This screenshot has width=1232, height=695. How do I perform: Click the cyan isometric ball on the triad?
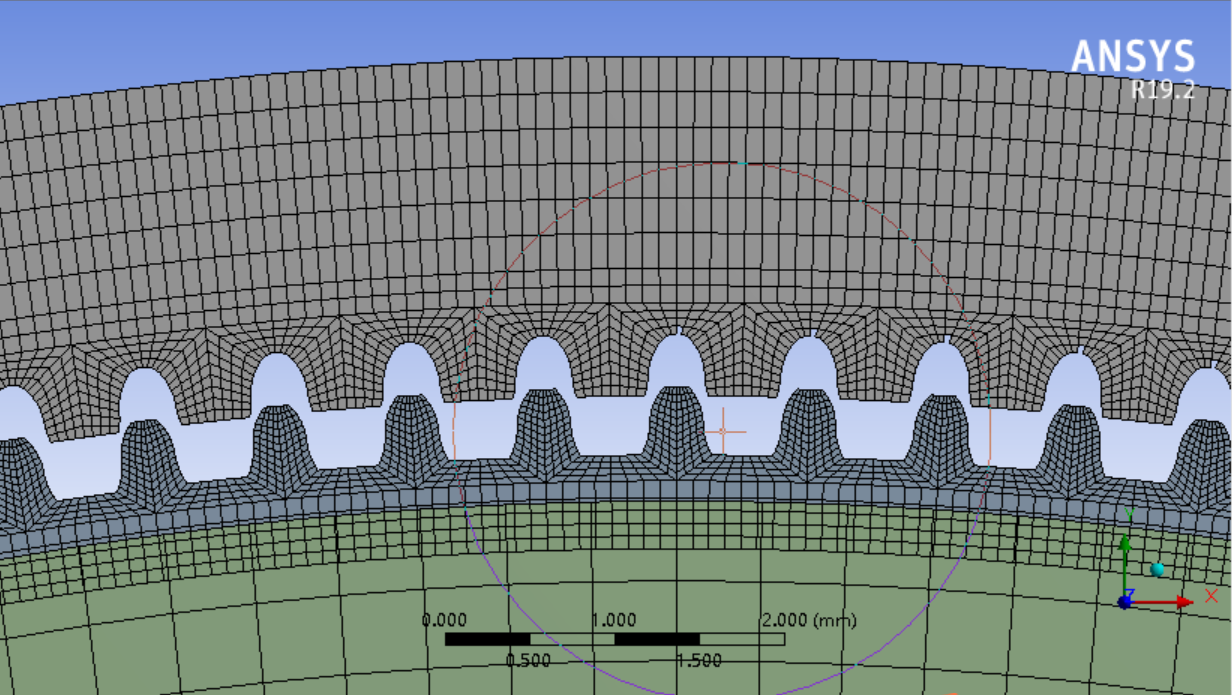(x=1158, y=570)
